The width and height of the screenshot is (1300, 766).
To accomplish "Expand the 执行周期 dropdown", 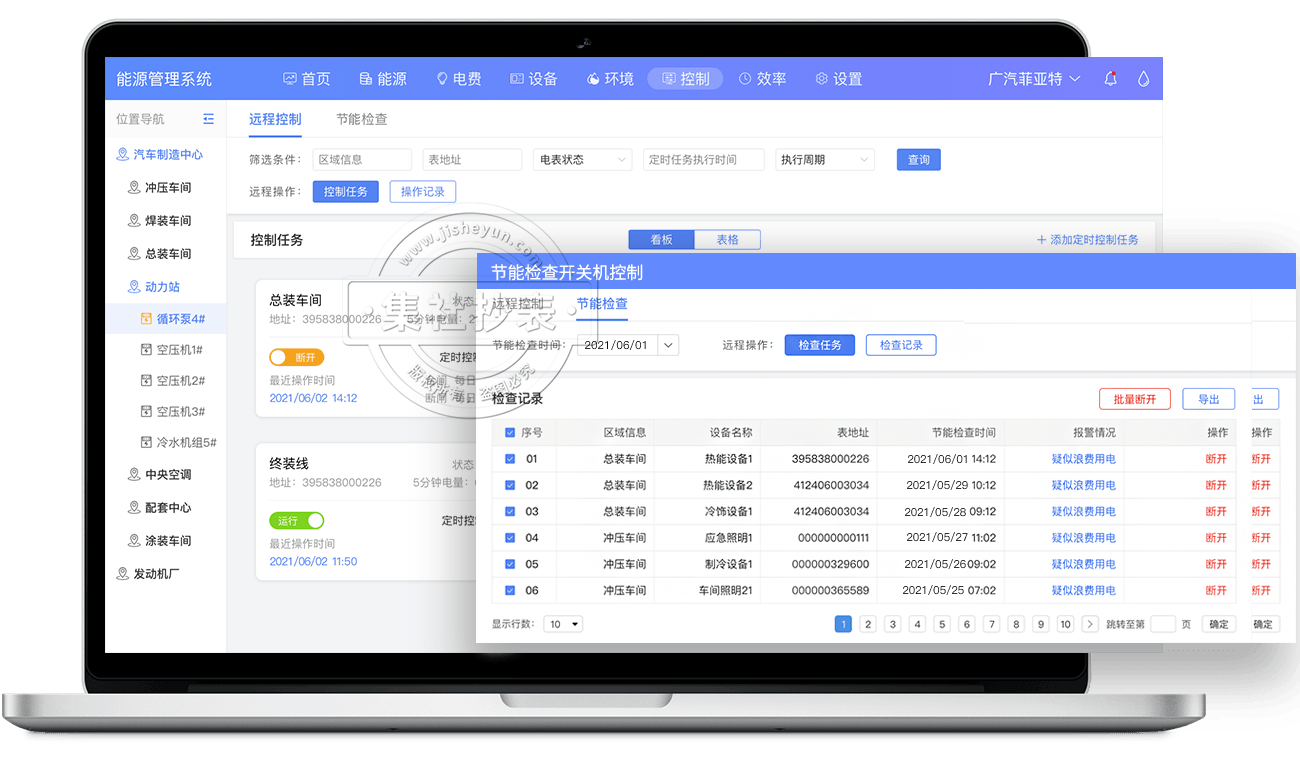I will (x=824, y=160).
